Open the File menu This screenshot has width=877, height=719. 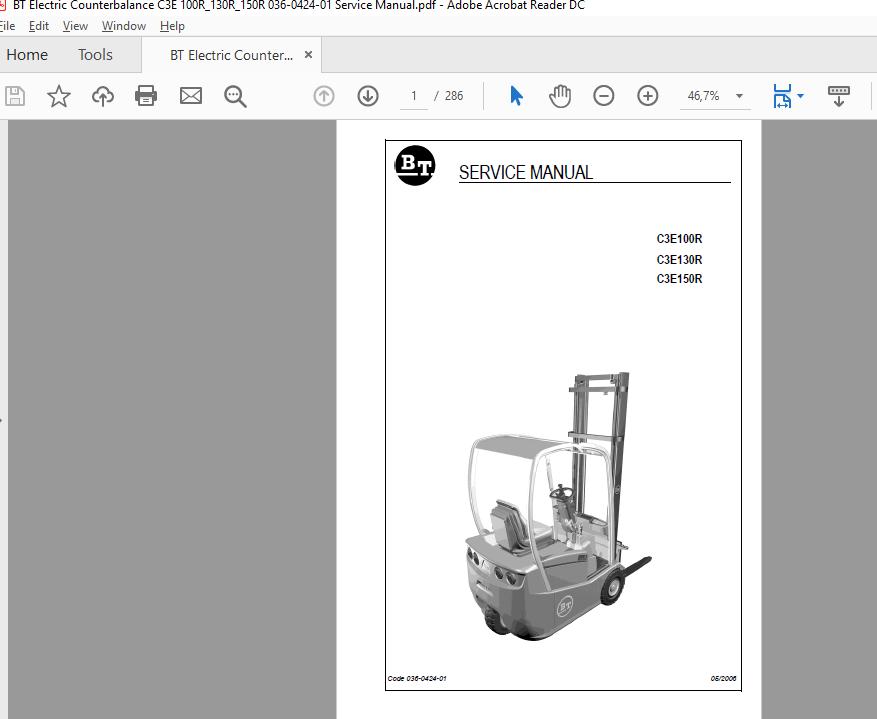coord(7,26)
